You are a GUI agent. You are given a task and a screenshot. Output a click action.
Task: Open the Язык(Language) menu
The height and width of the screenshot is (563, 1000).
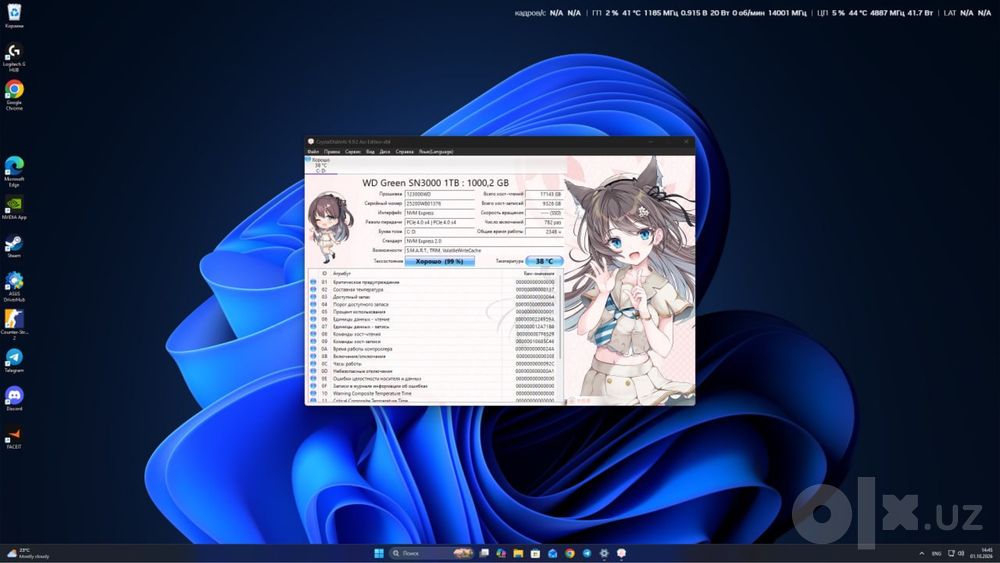point(436,152)
